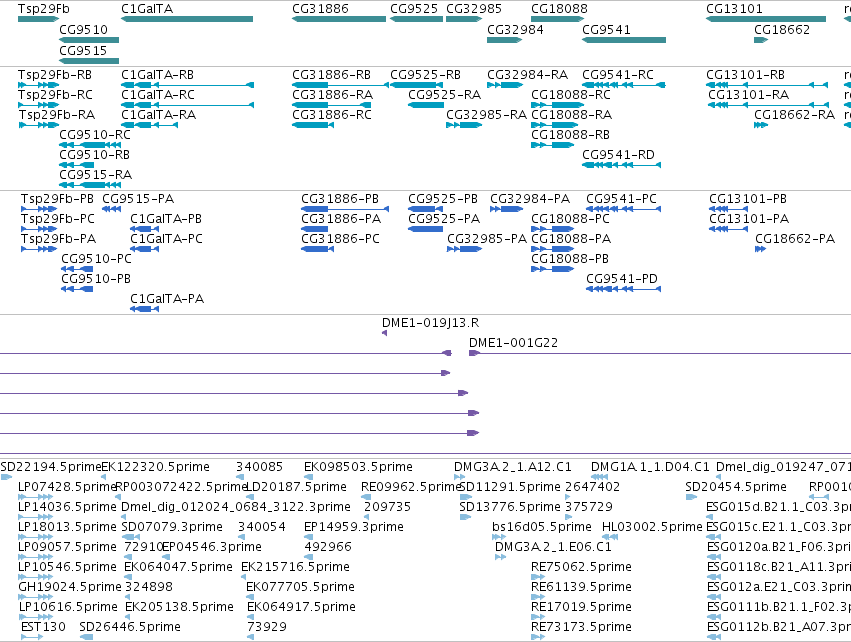
Task: Click EST label EK122320.5prime
Action: click(x=155, y=467)
